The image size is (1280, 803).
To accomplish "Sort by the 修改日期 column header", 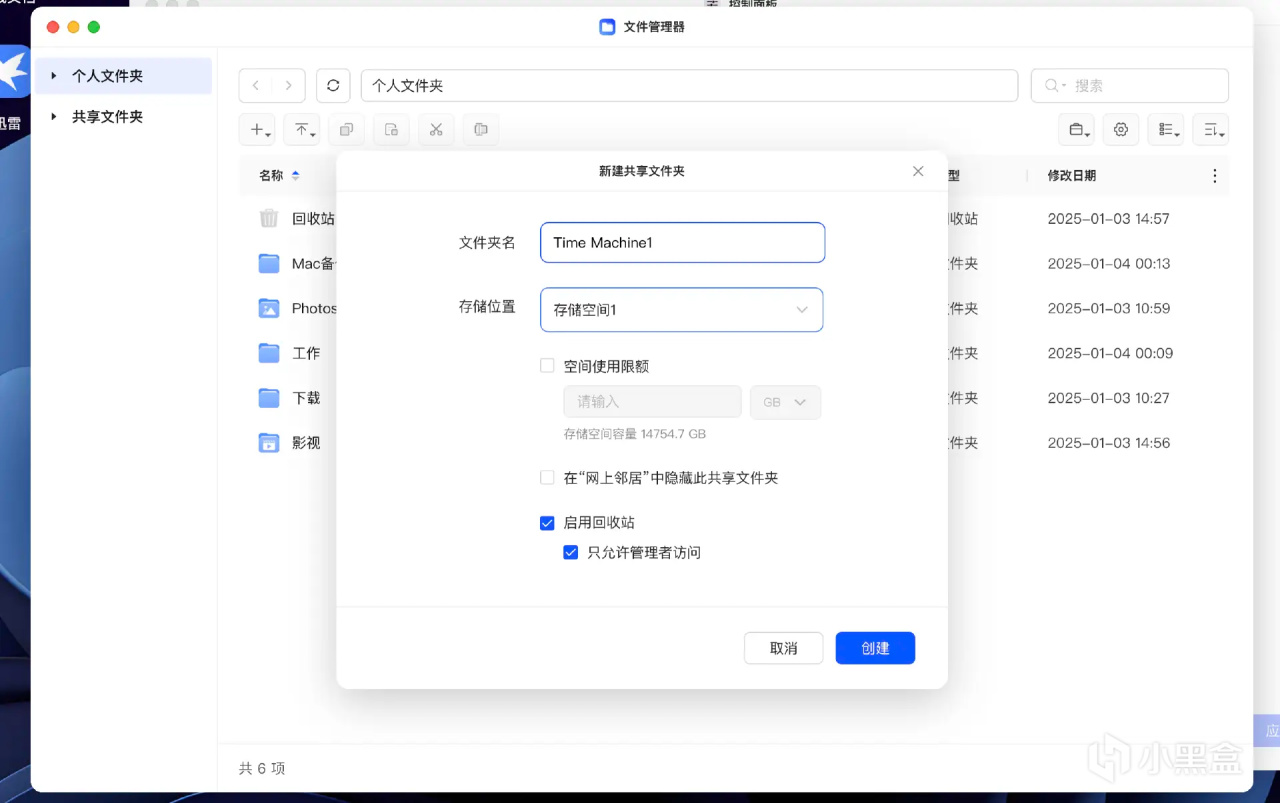I will click(x=1072, y=176).
